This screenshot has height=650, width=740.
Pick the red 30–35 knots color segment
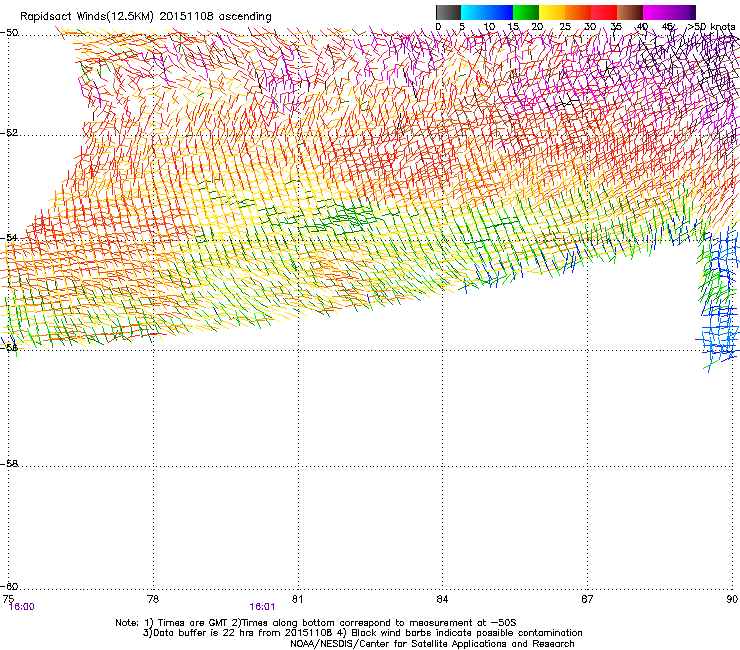(x=604, y=12)
